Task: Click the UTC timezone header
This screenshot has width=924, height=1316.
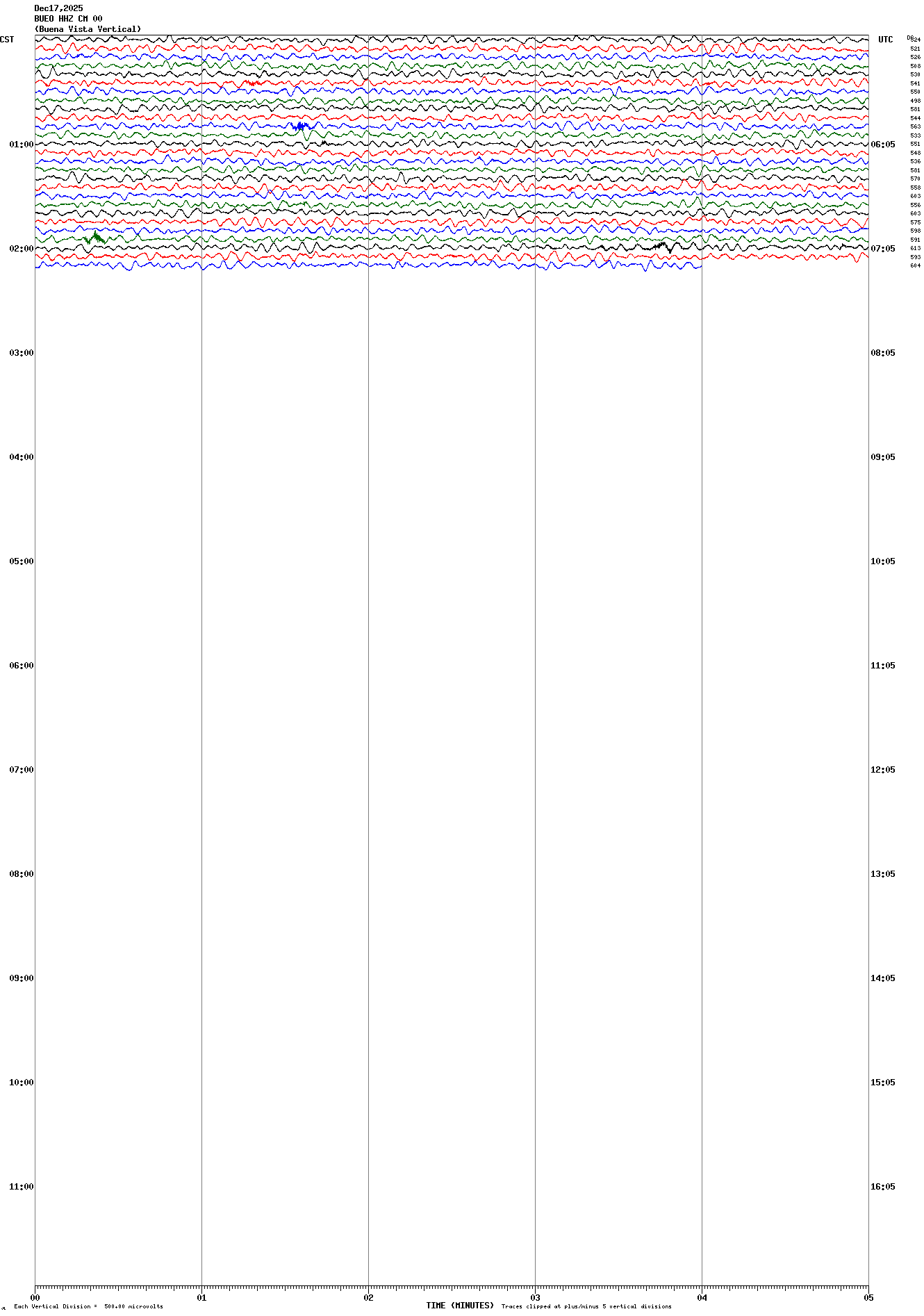Action: [x=885, y=40]
